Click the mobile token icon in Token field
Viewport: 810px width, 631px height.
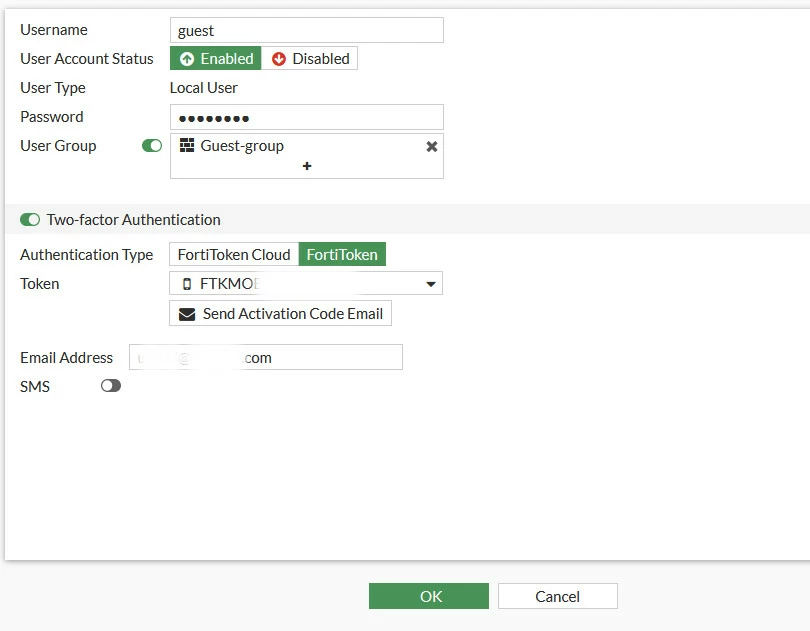[187, 284]
